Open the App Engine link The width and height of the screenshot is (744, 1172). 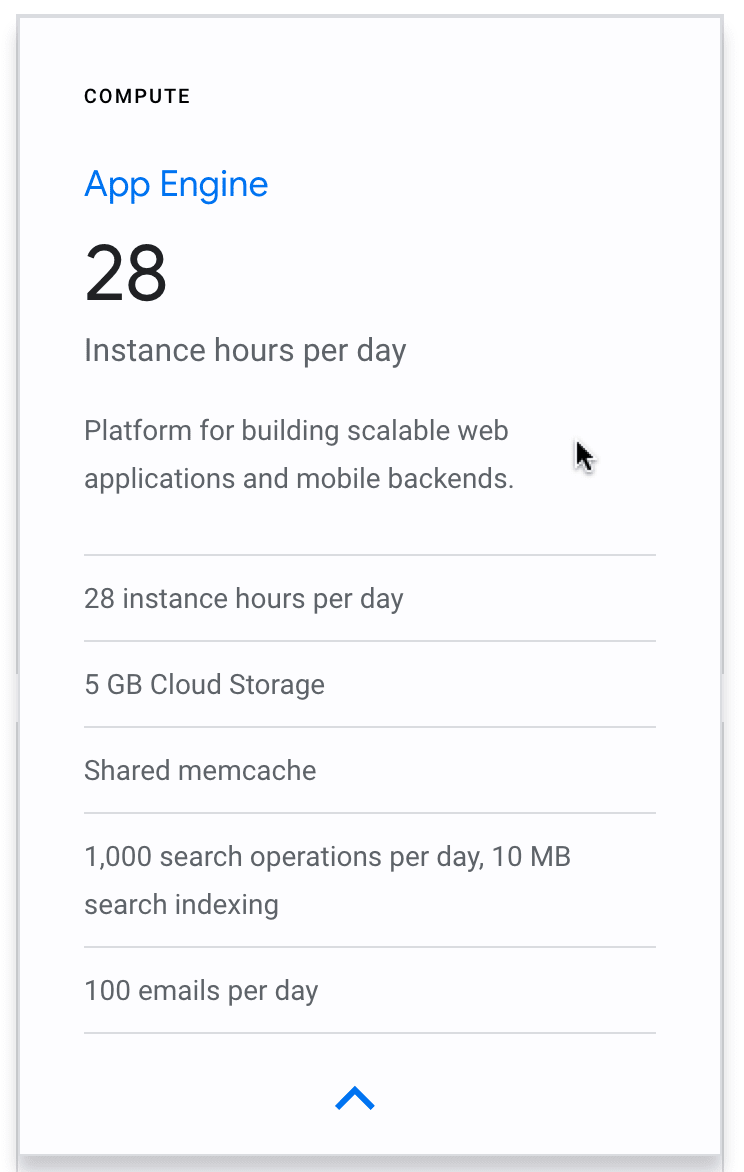pyautogui.click(x=176, y=185)
